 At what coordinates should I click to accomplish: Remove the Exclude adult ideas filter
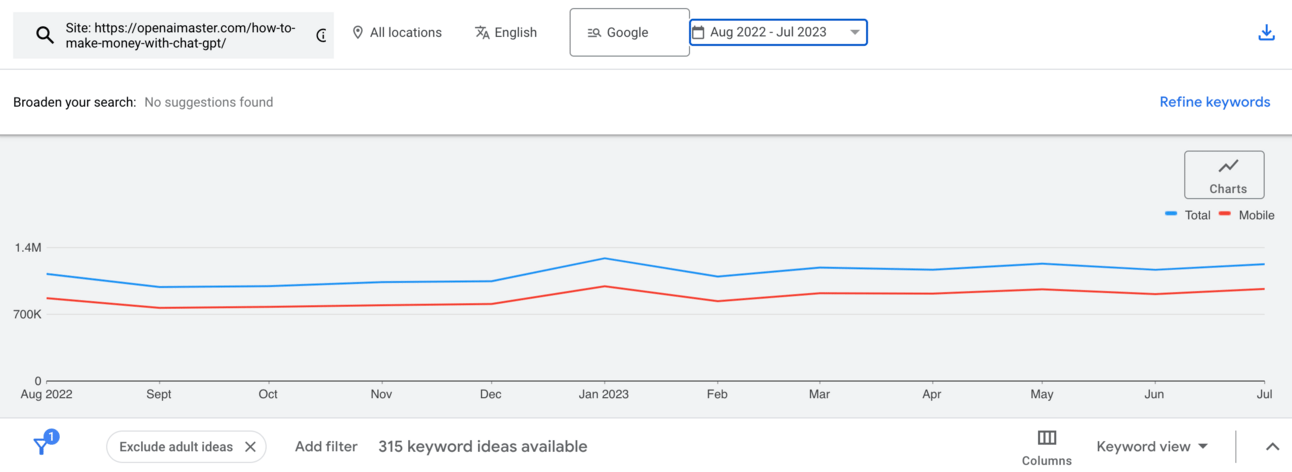pos(250,447)
